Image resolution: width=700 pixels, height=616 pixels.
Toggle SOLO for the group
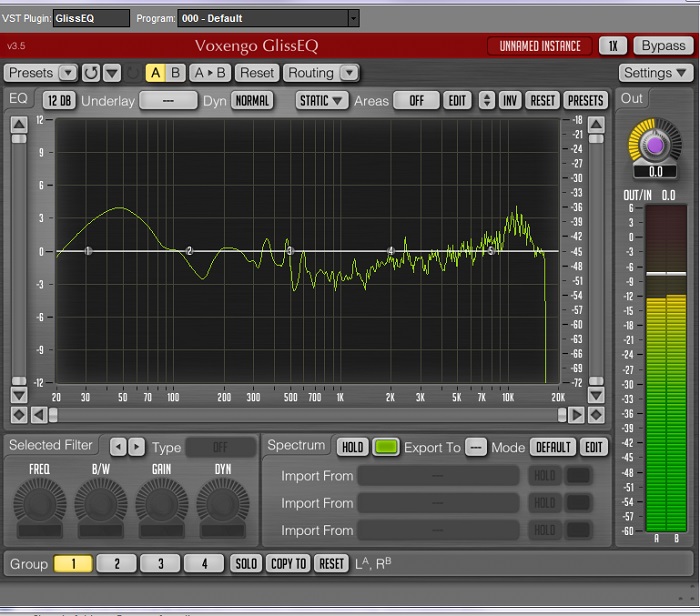tap(246, 564)
